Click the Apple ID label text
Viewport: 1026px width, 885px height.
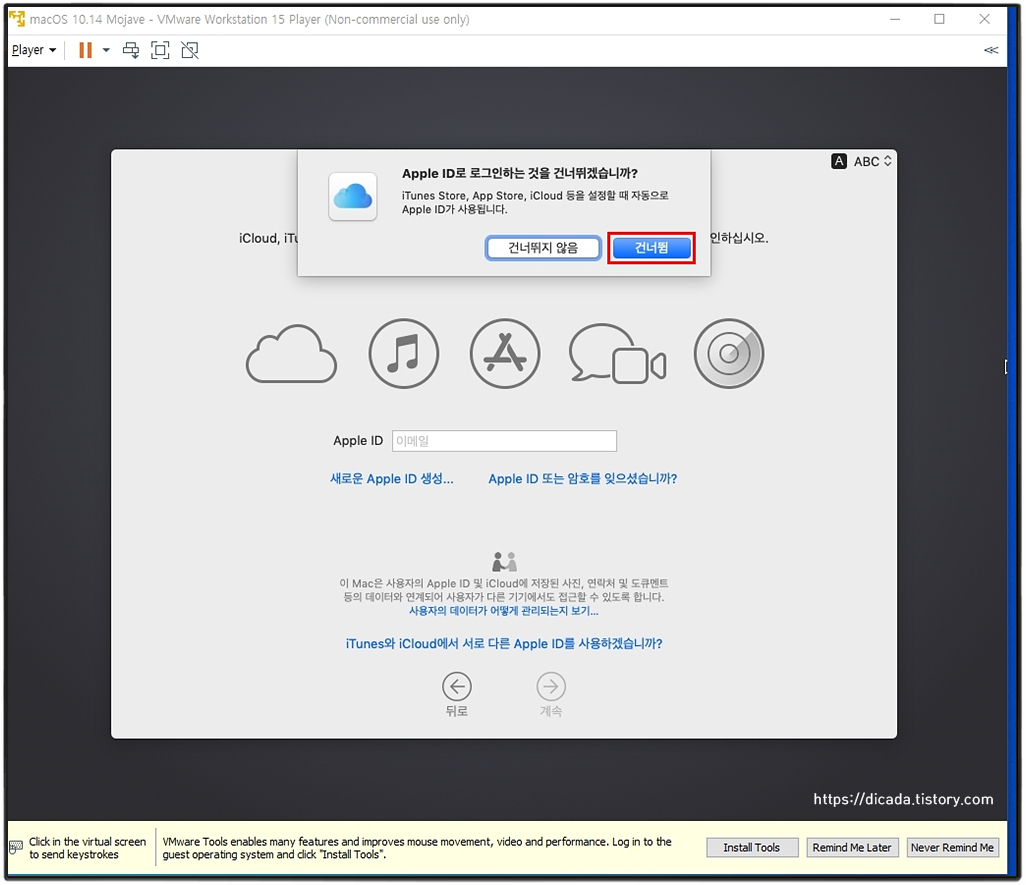358,441
